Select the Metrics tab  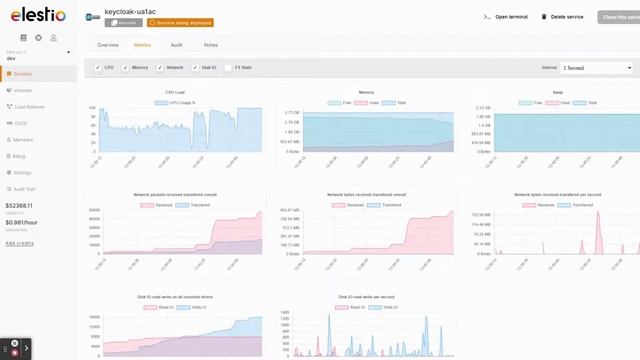coord(142,45)
